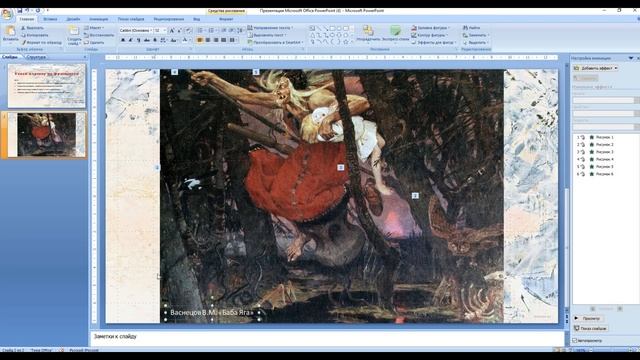Select the star shape in shapes gallery
The height and width of the screenshot is (360, 640).
click(346, 41)
